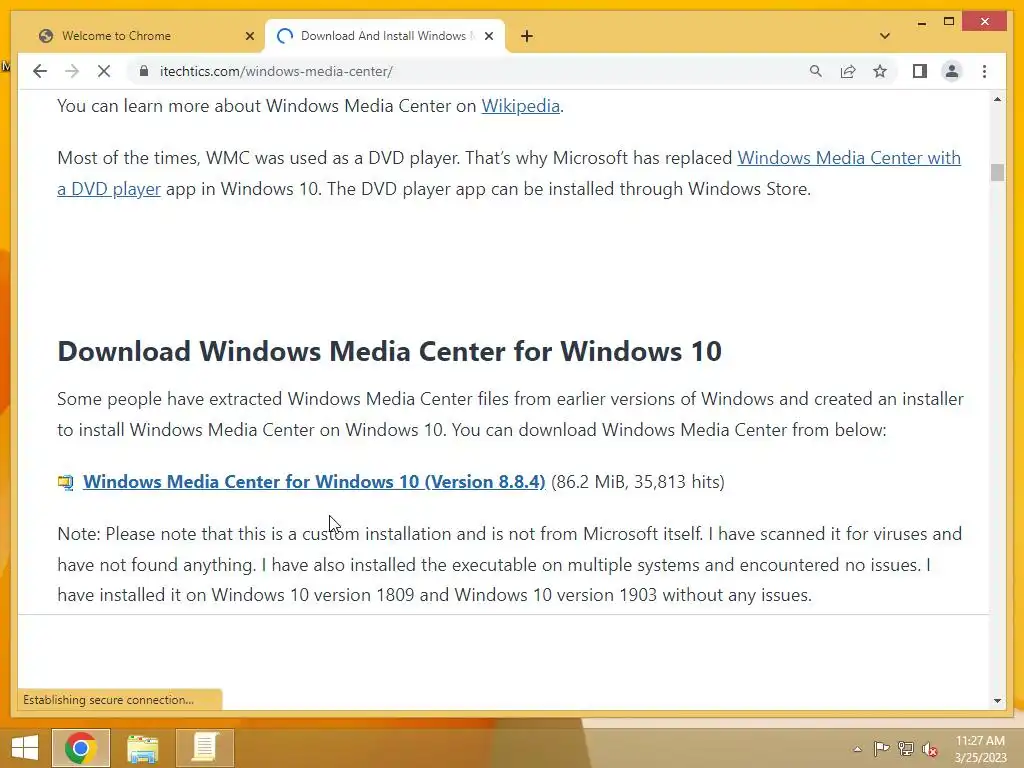
Task: Click the download file icon beside the link
Action: pos(65,483)
